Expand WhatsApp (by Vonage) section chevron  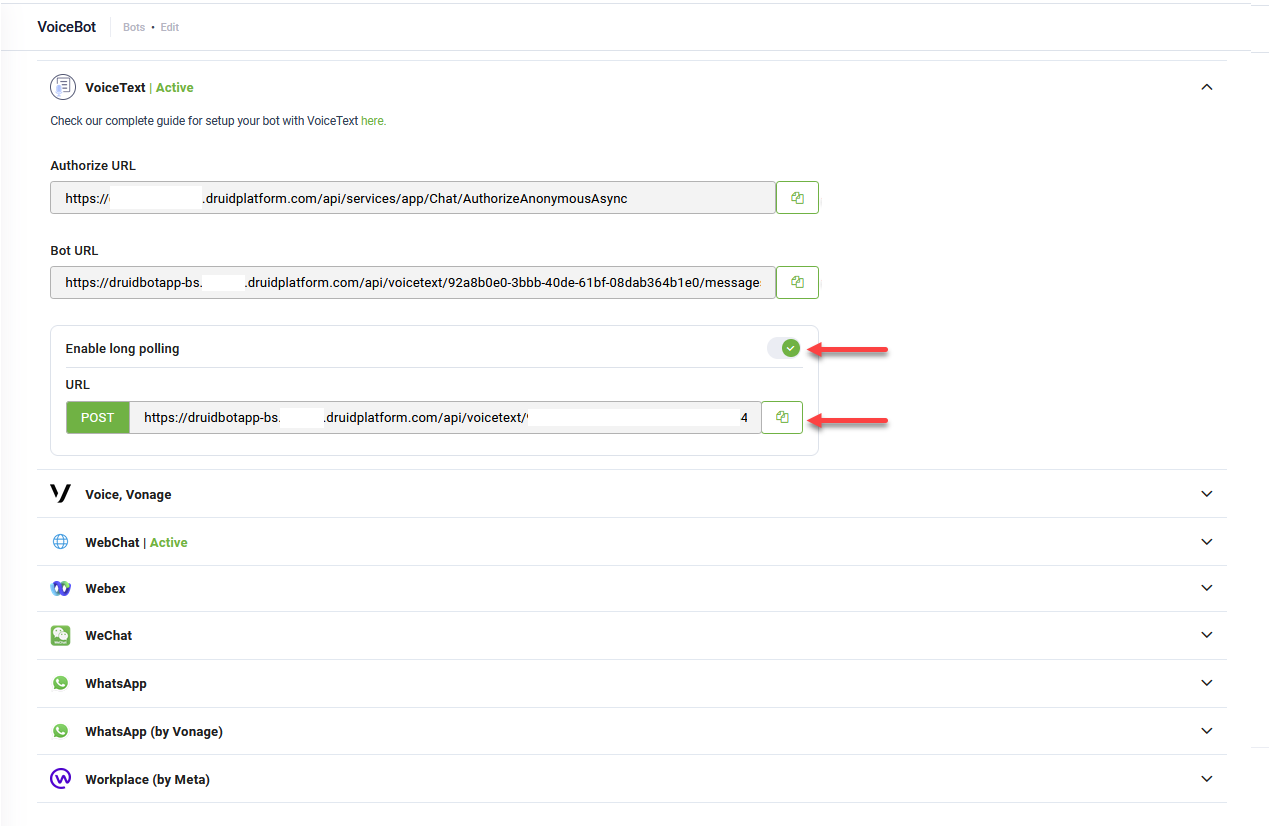click(1207, 731)
